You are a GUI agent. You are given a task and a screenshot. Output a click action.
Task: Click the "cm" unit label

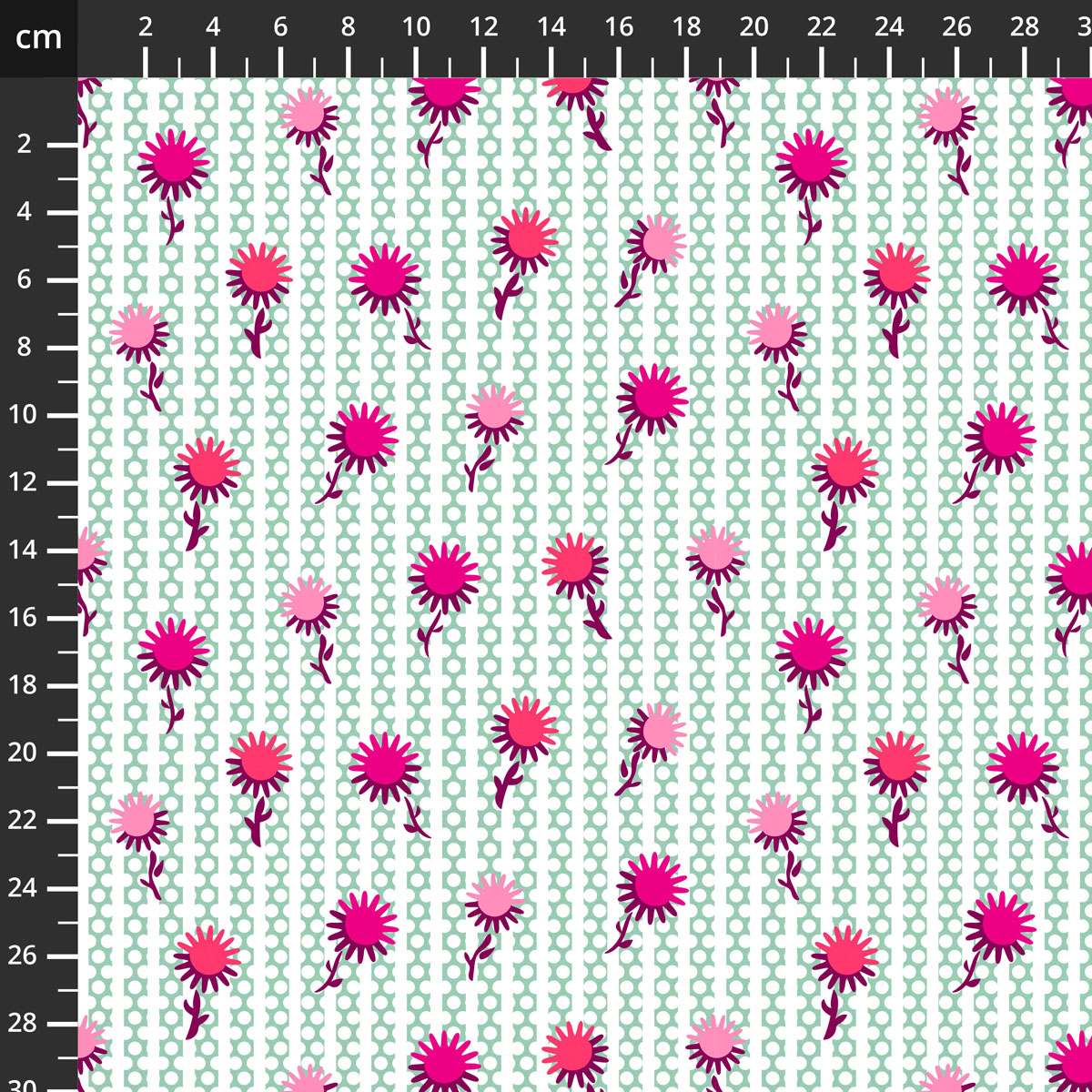(39, 37)
